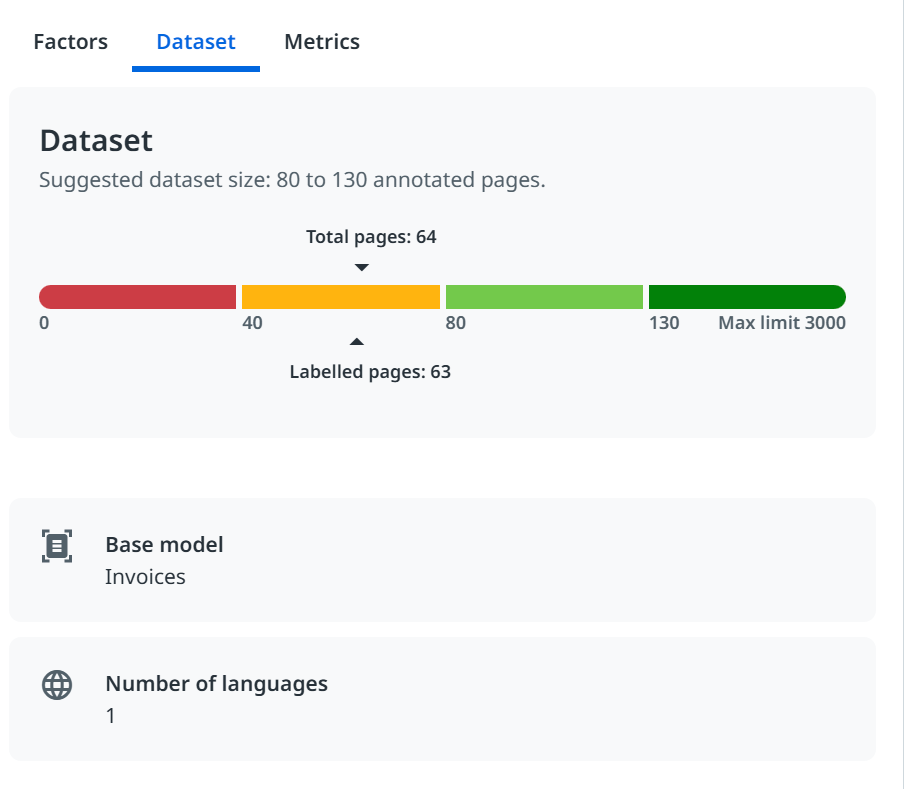Click the Dataset heading in the card
Screen dimensions: 904x789
coord(96,140)
